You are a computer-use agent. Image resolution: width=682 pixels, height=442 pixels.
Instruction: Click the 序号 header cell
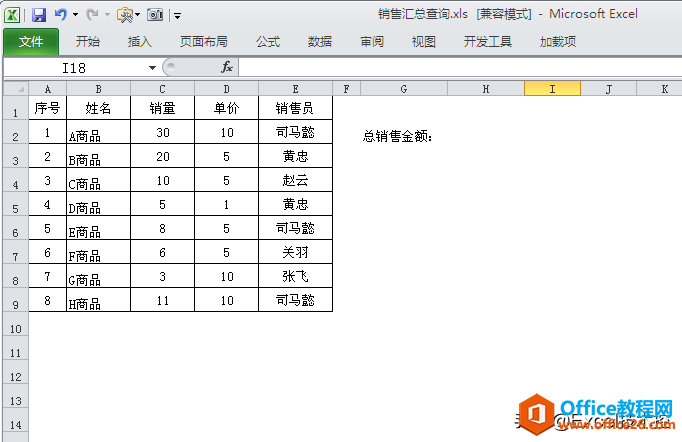click(47, 108)
